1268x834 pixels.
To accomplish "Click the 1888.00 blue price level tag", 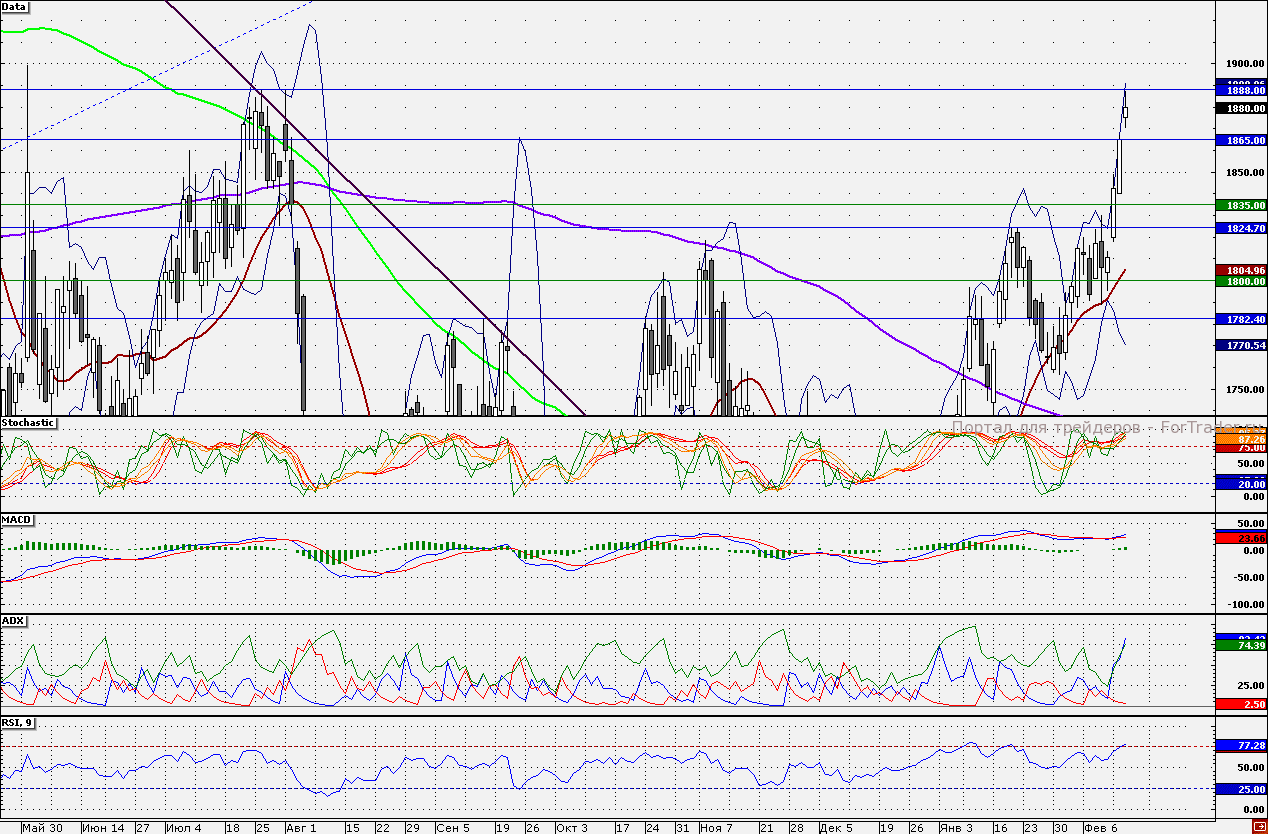I will tap(1240, 90).
